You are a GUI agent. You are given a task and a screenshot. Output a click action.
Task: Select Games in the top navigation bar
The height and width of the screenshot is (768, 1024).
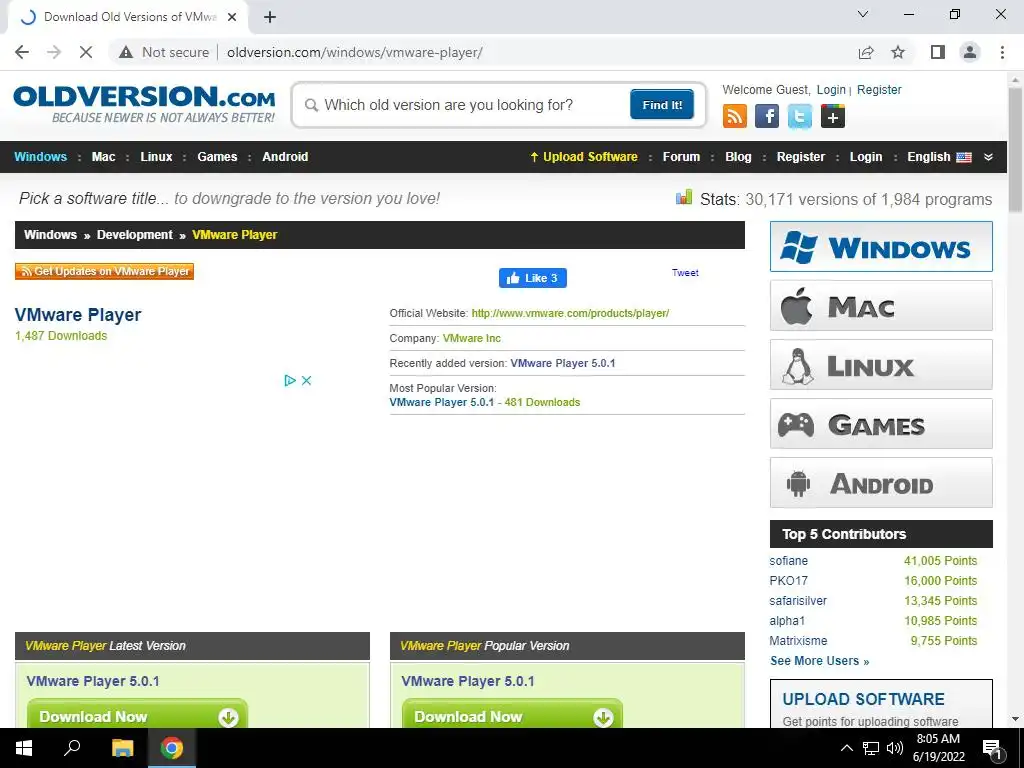217,157
